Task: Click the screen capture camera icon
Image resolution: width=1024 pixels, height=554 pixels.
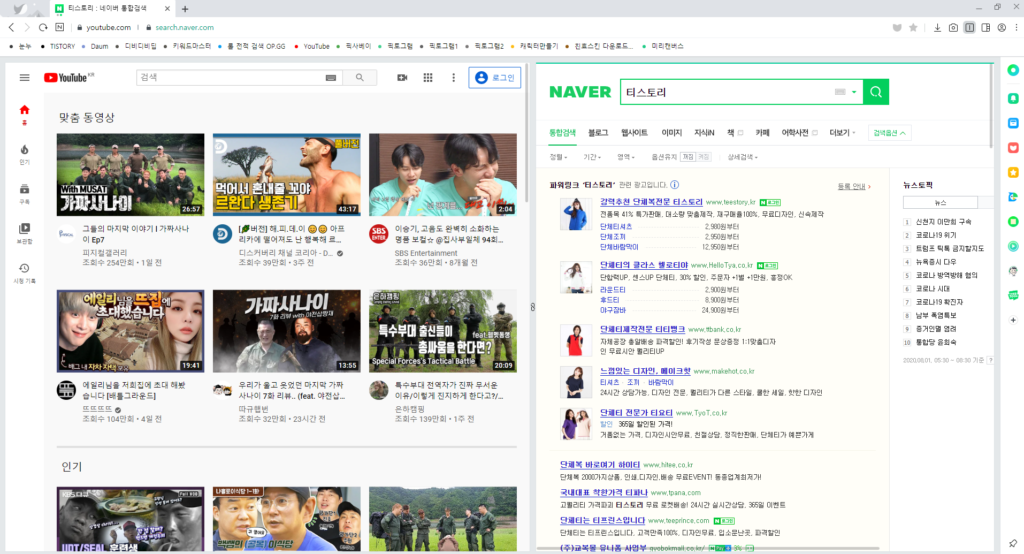Action: coord(953,27)
